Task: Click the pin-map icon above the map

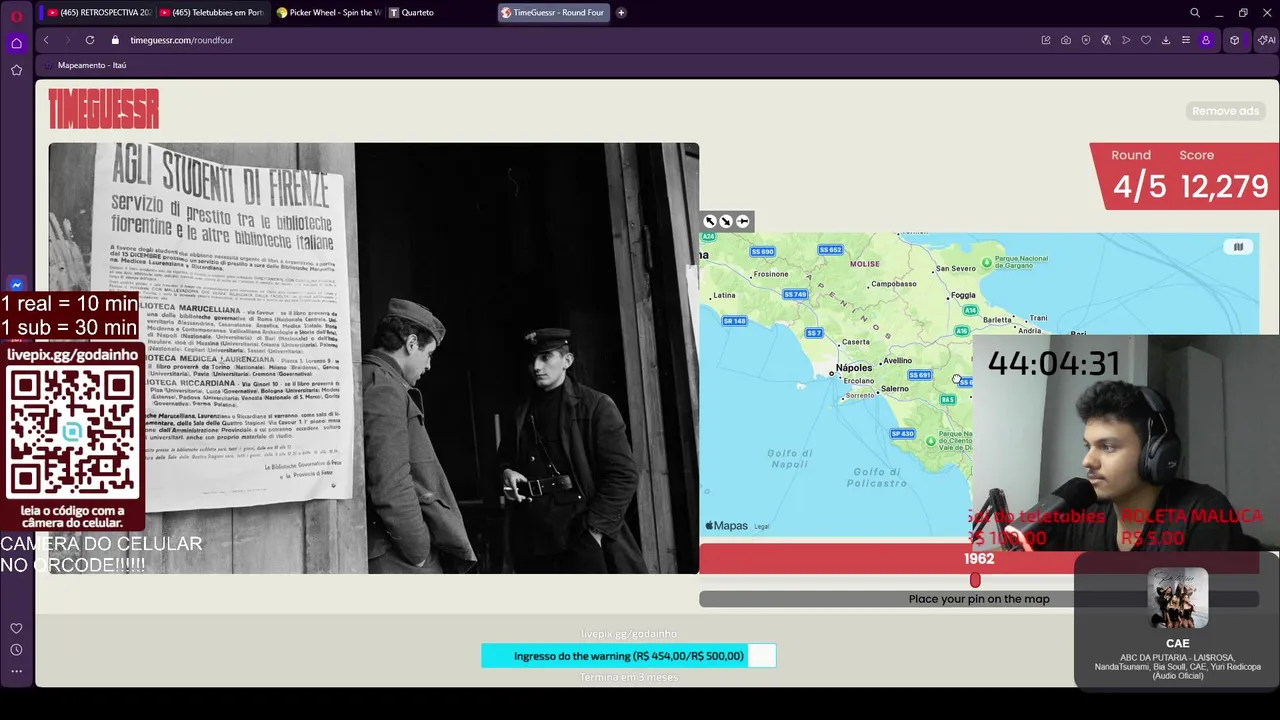Action: pyautogui.click(x=742, y=222)
